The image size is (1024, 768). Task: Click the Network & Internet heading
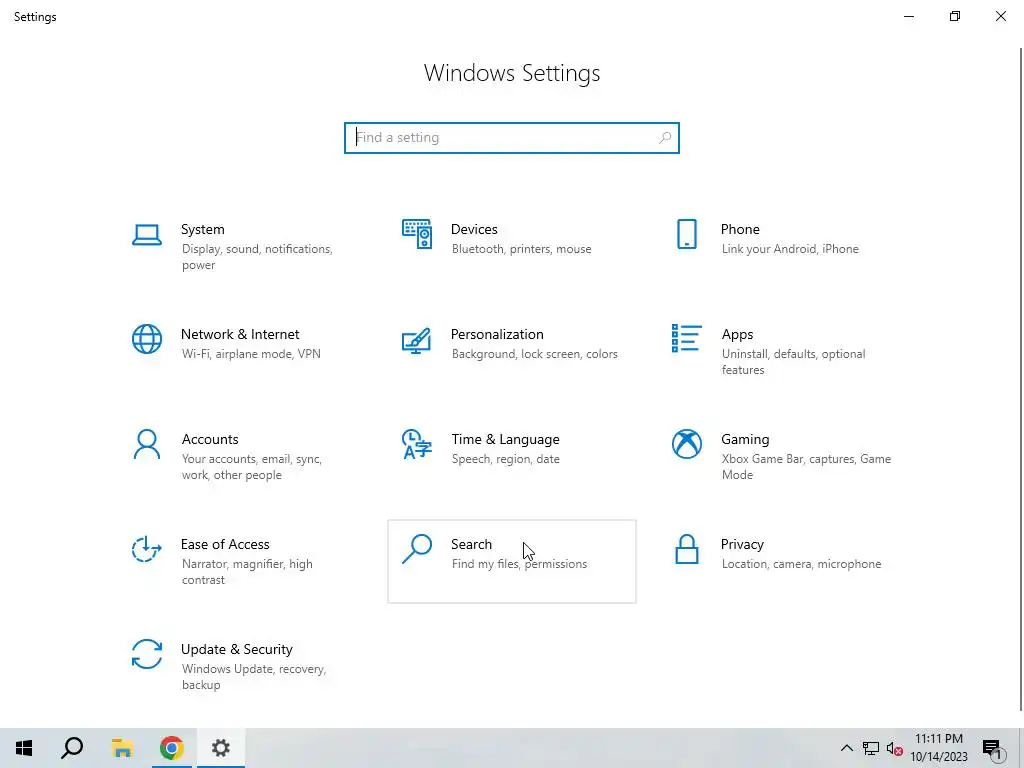(240, 334)
